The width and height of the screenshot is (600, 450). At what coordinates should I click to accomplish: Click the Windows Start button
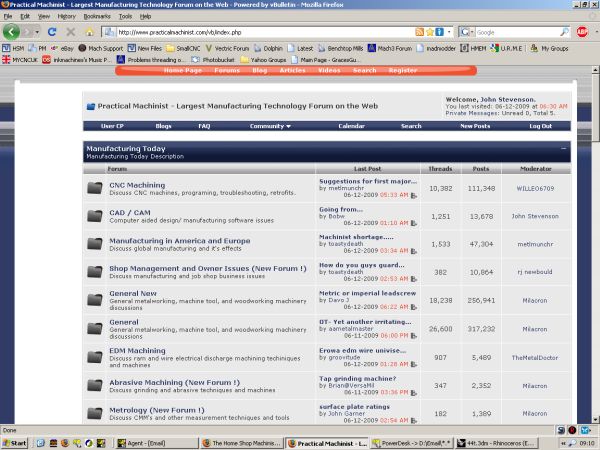(15, 443)
